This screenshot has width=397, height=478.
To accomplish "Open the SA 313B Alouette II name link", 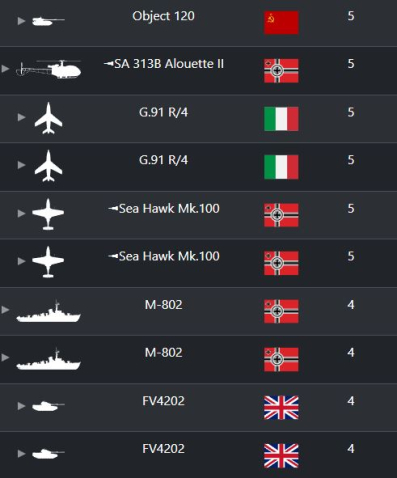I will [x=164, y=64].
